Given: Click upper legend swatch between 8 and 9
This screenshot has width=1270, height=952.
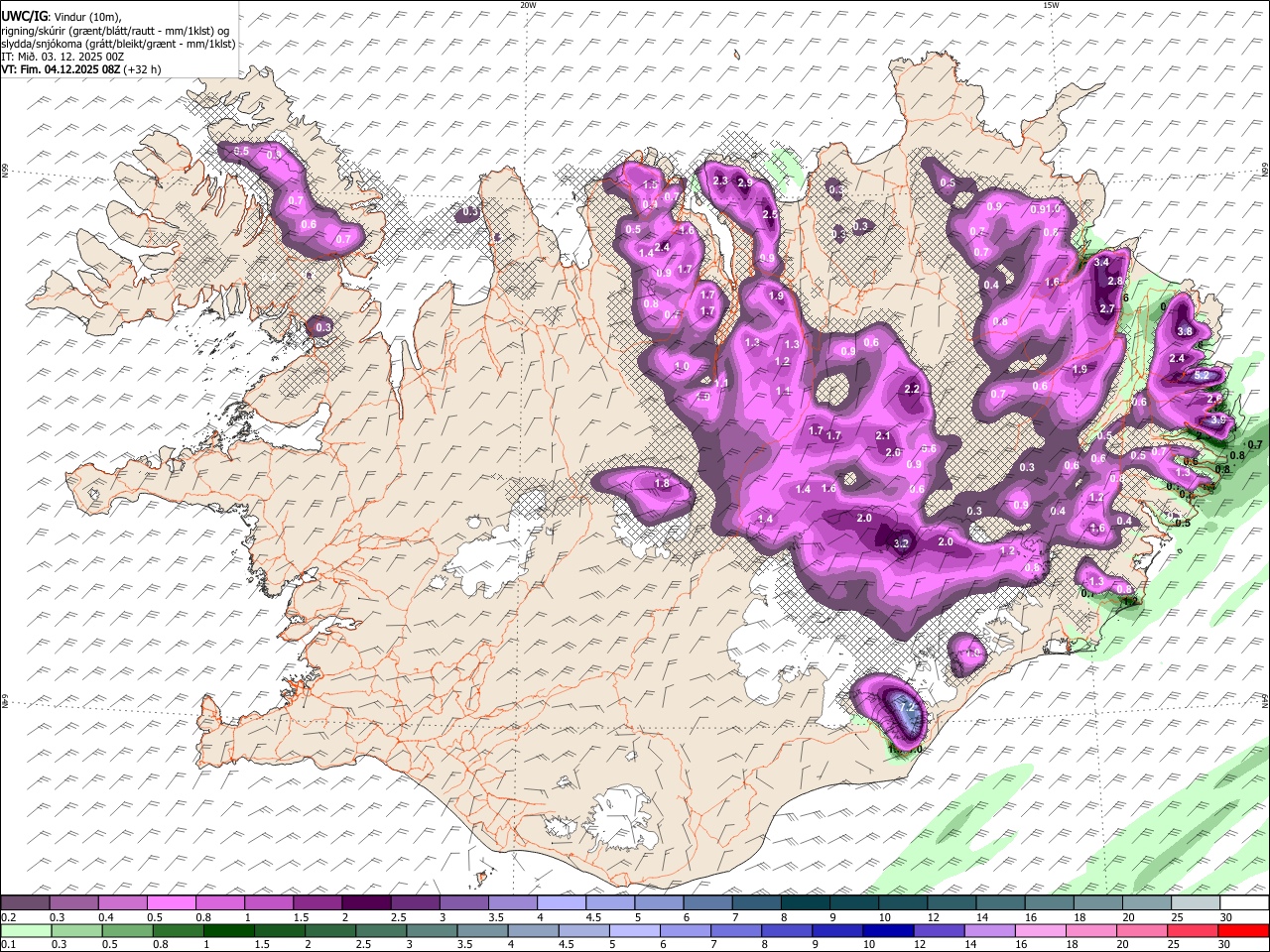Looking at the screenshot, I should 804,903.
